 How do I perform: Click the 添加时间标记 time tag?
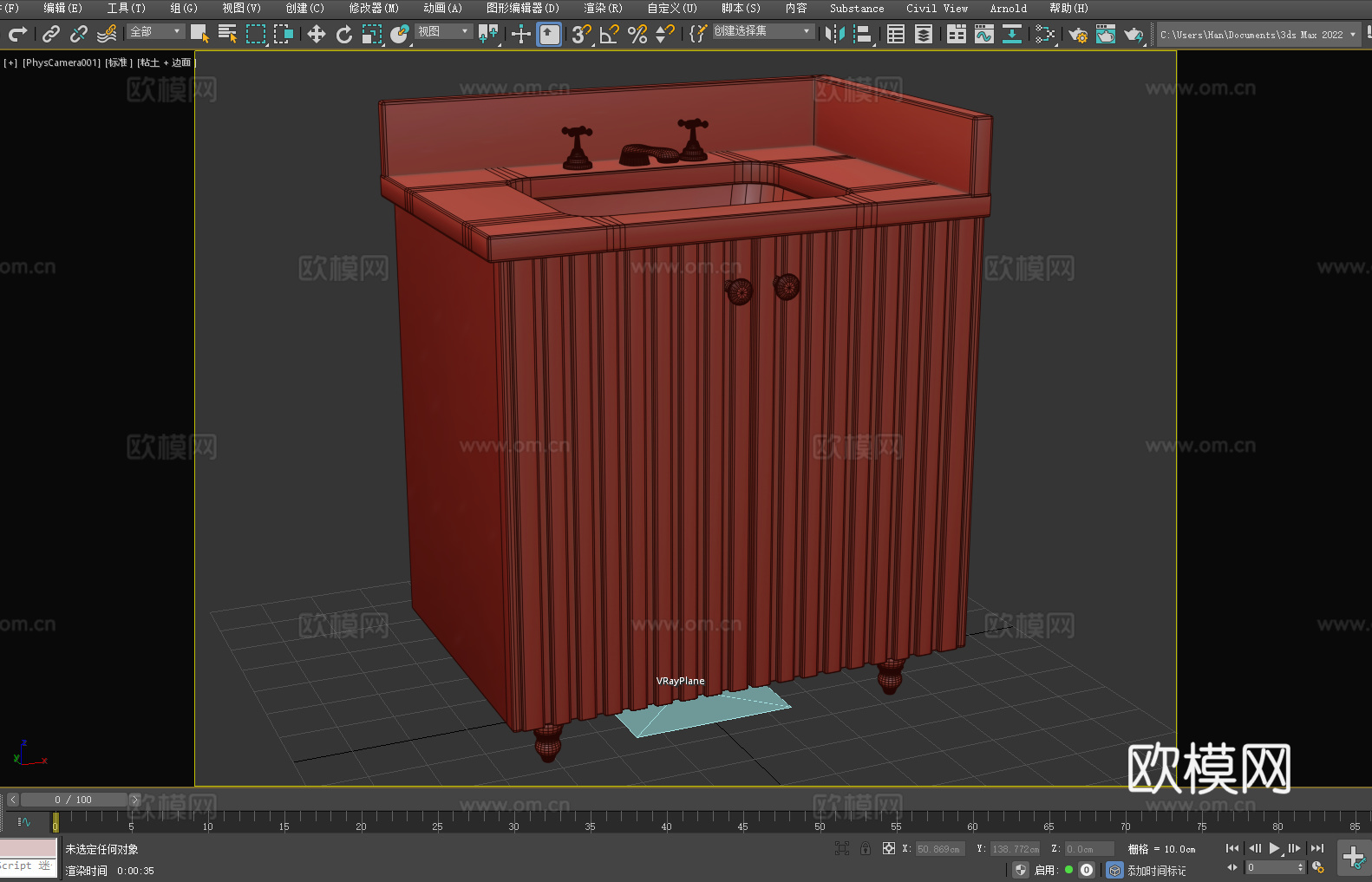coord(1157,871)
